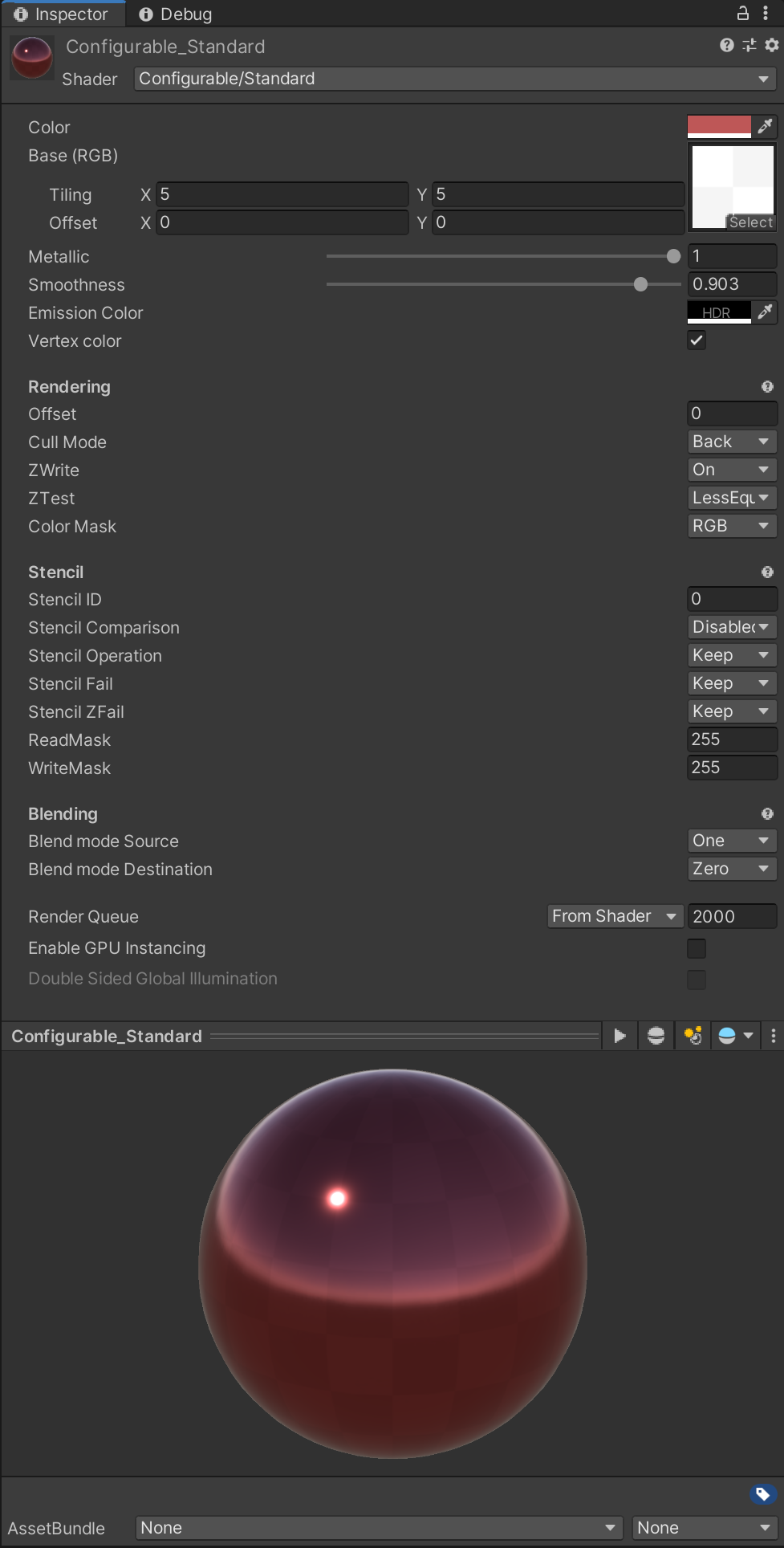Toggle preview lighting icon
The height and width of the screenshot is (1548, 784).
point(693,1036)
